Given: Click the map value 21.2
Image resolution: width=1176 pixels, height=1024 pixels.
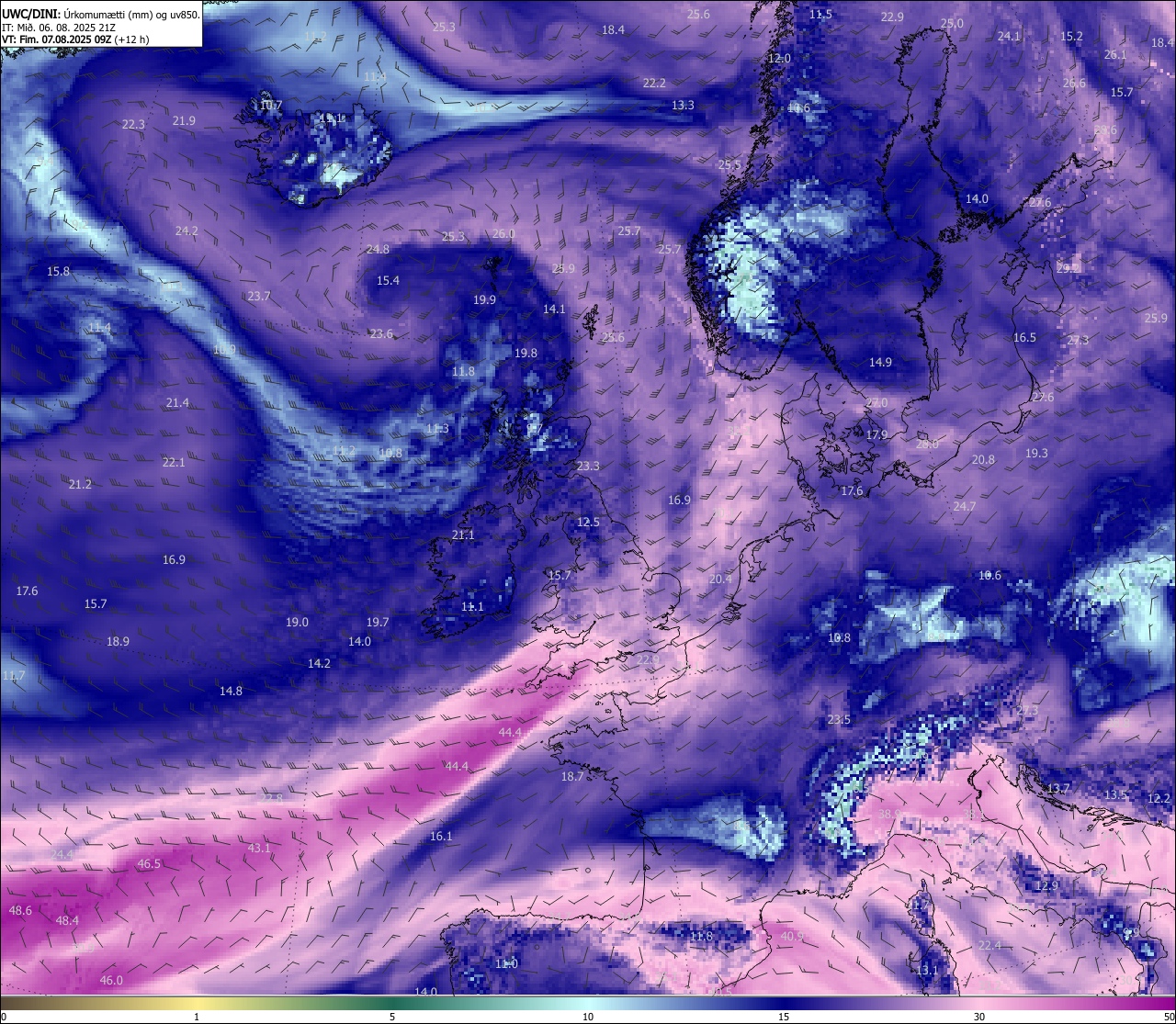Looking at the screenshot, I should [x=80, y=484].
